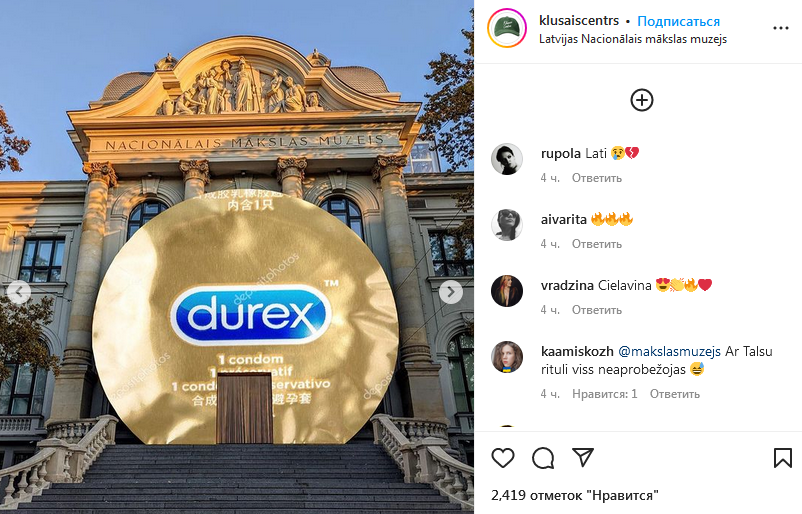The width and height of the screenshot is (802, 514).
Task: Like the post with the heart icon
Action: [x=503, y=458]
